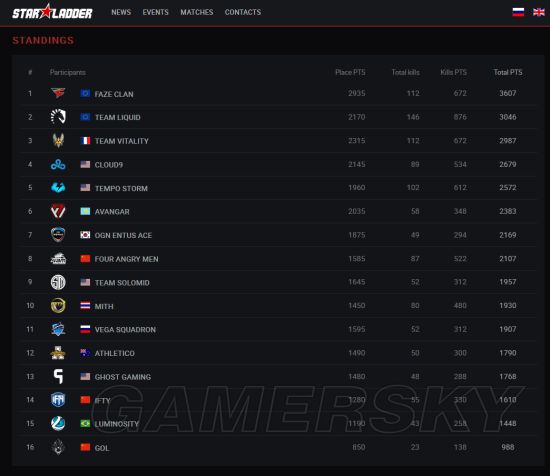Click the Luminosity team logo
The height and width of the screenshot is (476, 550).
pos(58,423)
